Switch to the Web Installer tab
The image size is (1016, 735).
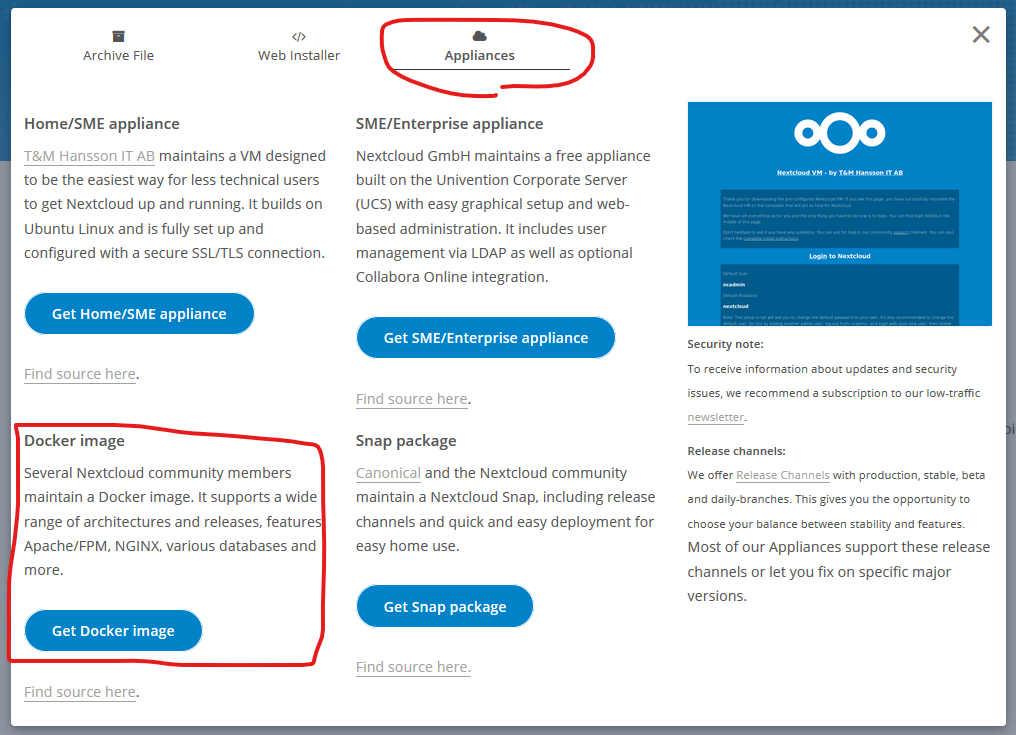point(299,47)
